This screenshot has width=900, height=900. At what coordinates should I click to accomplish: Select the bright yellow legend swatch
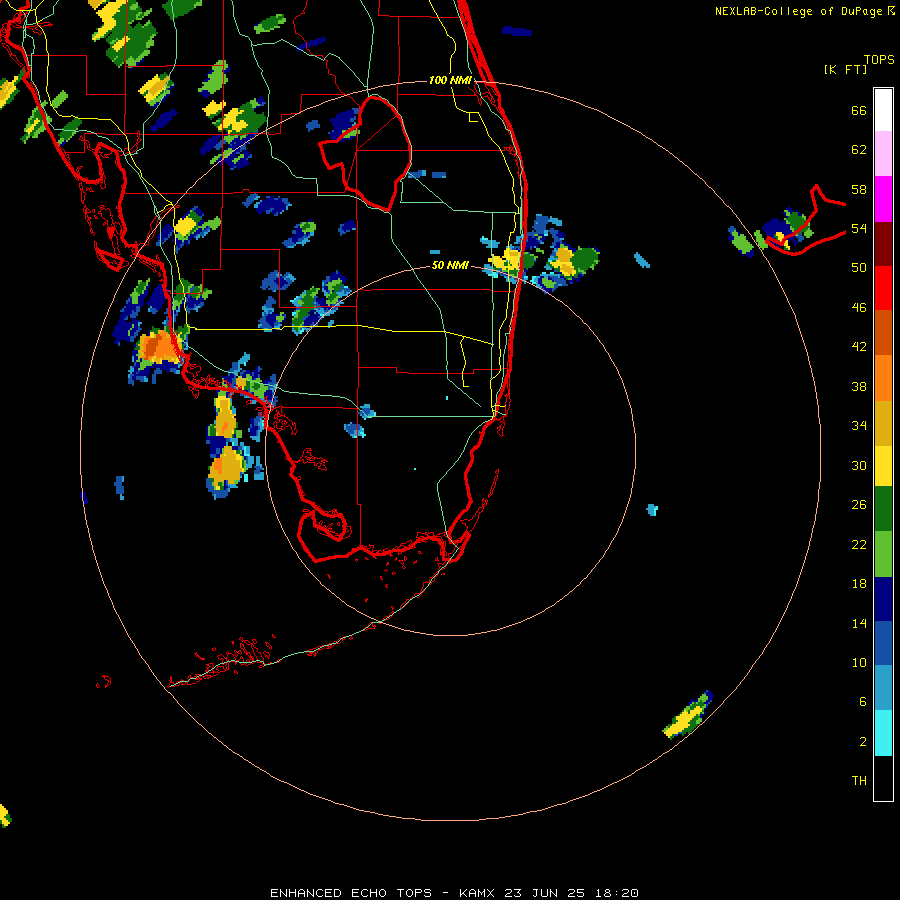click(883, 465)
